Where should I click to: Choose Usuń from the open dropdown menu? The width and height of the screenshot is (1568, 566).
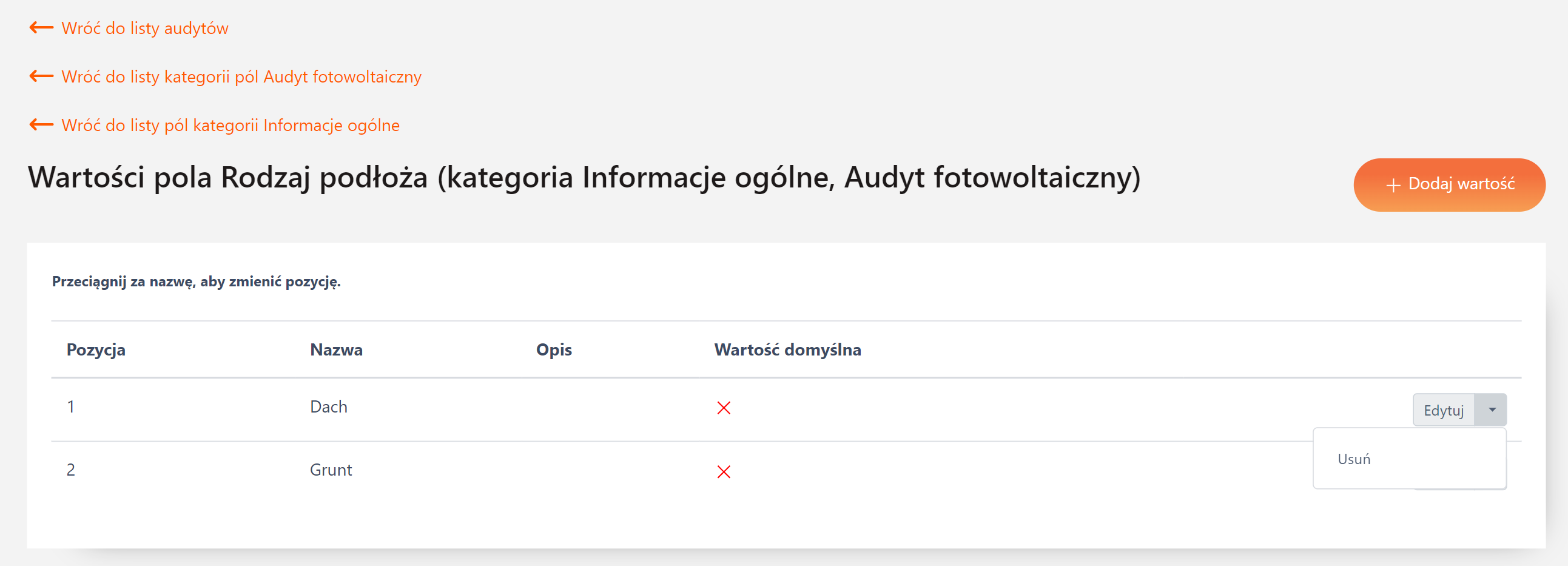pos(1354,459)
